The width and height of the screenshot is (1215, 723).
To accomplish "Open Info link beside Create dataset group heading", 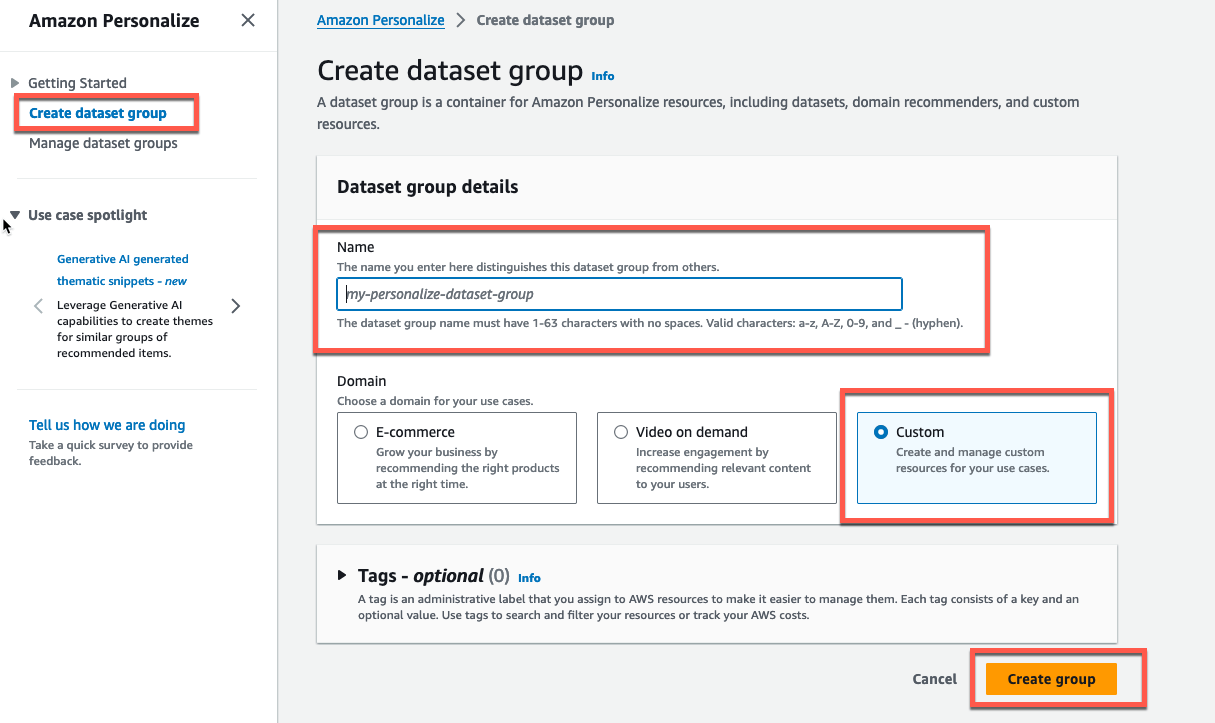I will click(x=603, y=76).
